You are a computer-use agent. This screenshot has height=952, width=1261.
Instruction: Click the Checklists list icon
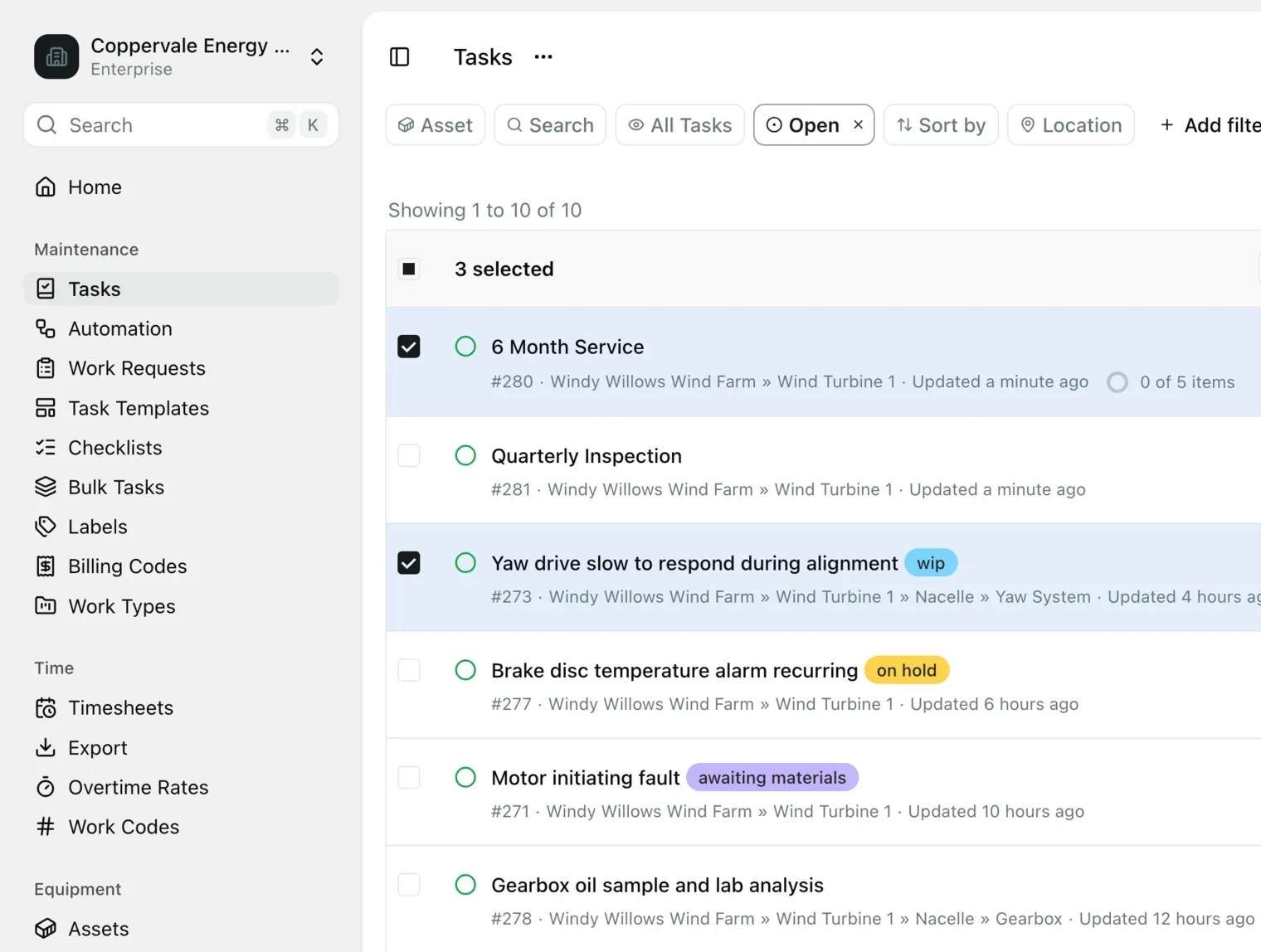46,448
